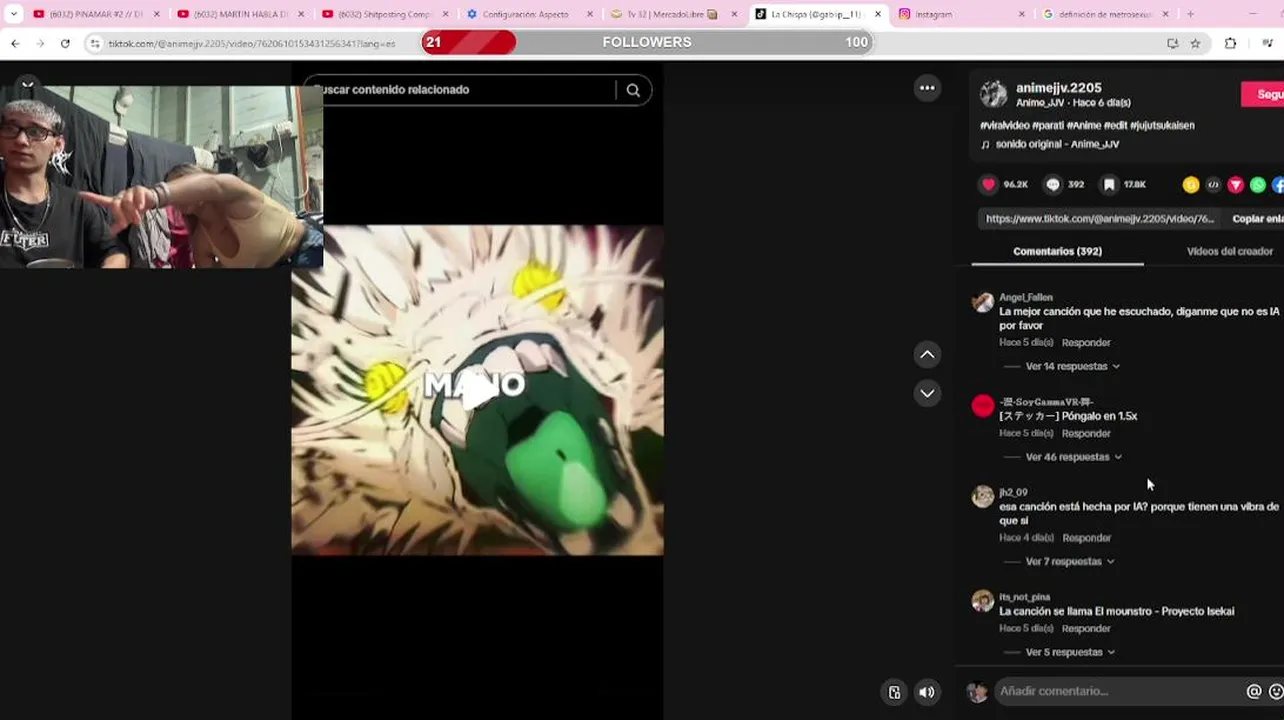Close the video viewer with X button
Screen dimensions: 1284x720
pyautogui.click(x=28, y=87)
